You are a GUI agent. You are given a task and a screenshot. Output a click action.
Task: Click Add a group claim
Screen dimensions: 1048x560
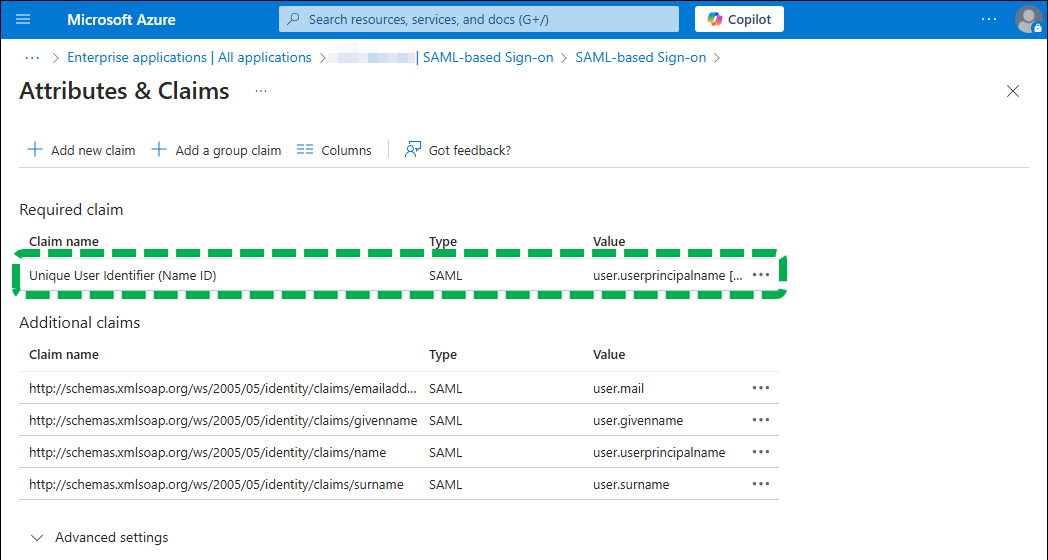tap(216, 150)
